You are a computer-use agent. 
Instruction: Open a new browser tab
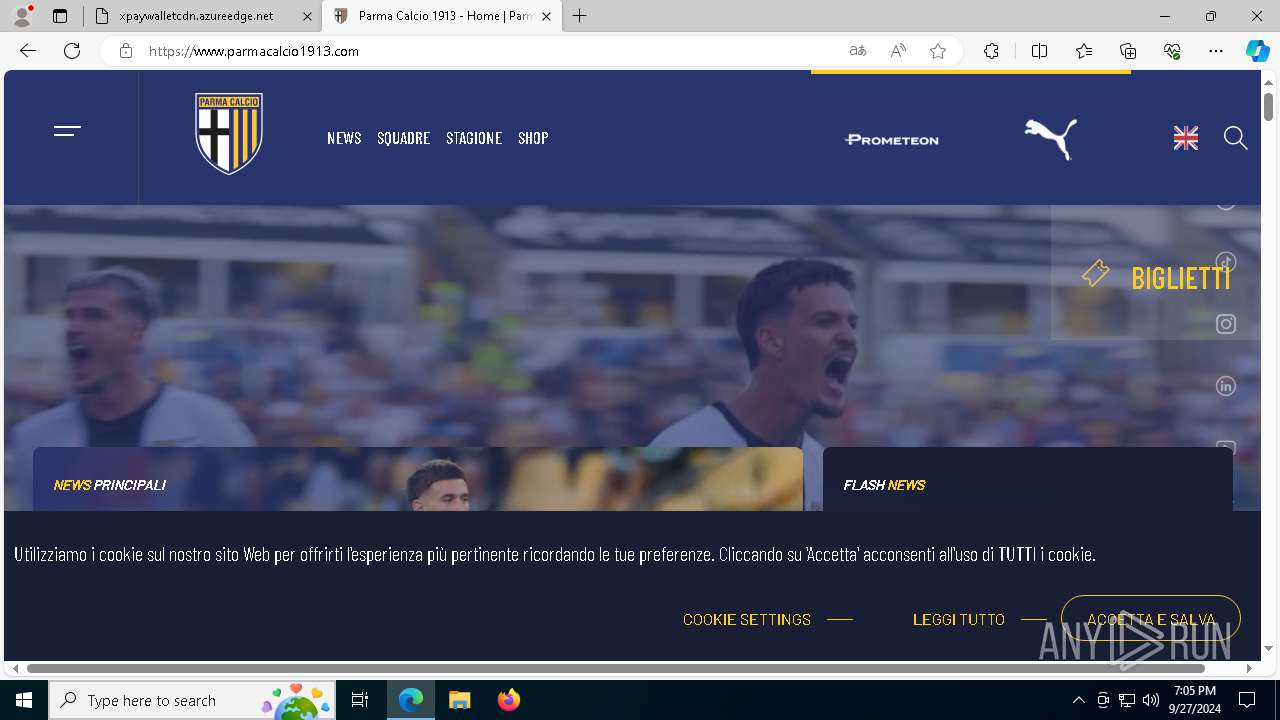[x=580, y=16]
